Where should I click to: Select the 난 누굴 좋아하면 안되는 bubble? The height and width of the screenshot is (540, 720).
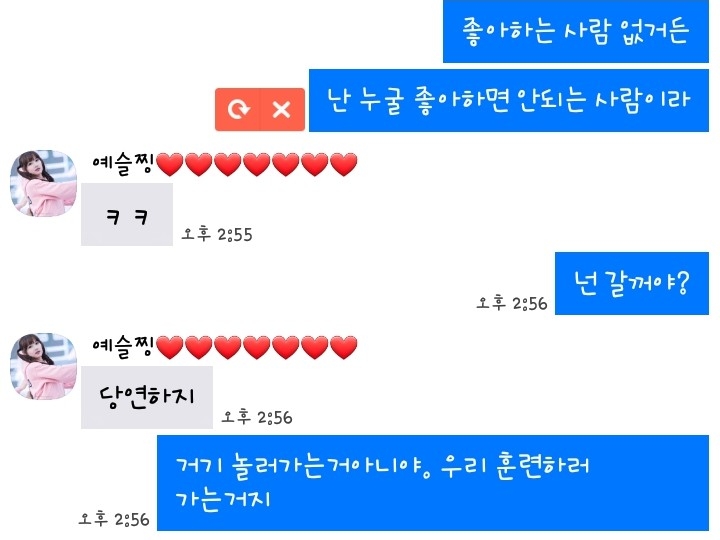point(509,101)
